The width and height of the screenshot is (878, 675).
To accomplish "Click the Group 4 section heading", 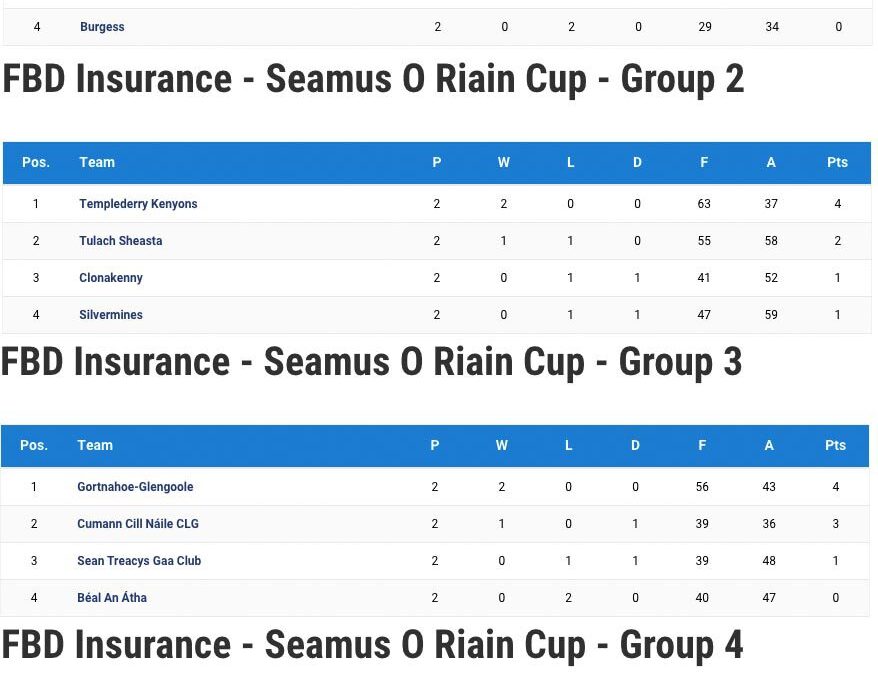I will point(372,645).
